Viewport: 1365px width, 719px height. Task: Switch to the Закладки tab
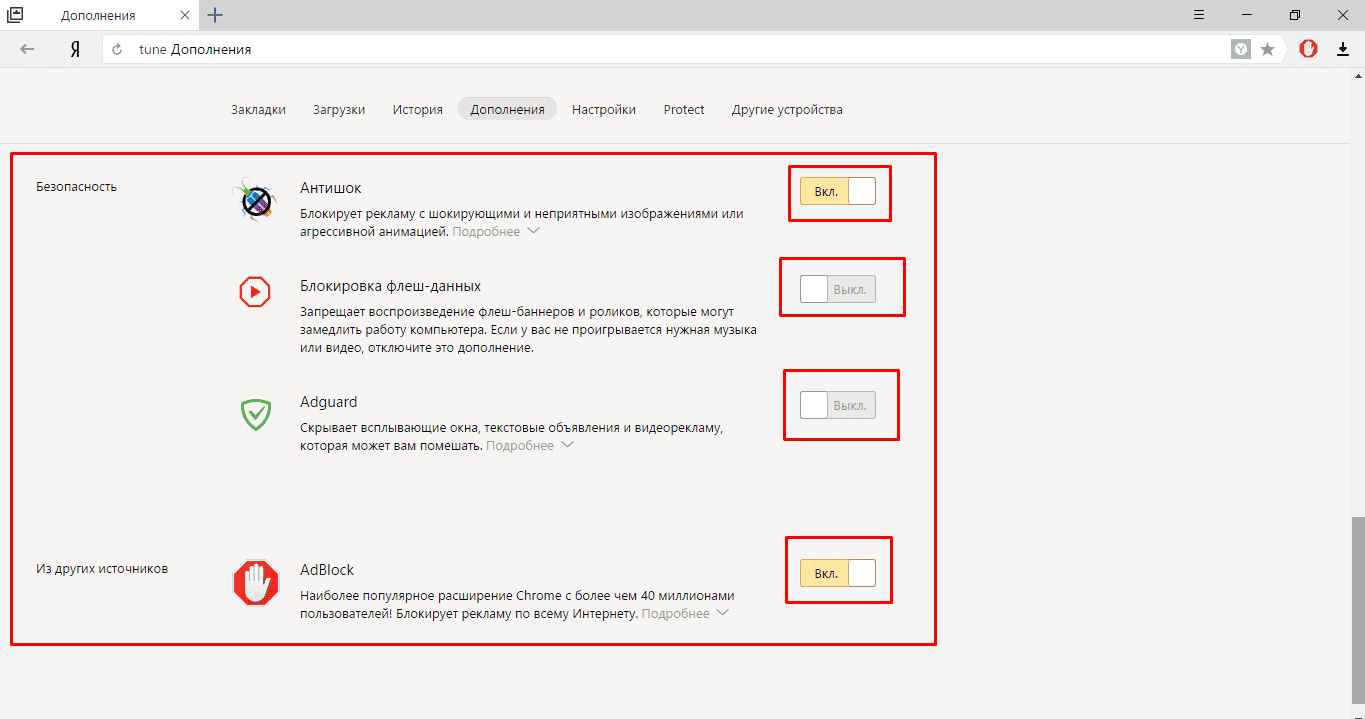258,109
